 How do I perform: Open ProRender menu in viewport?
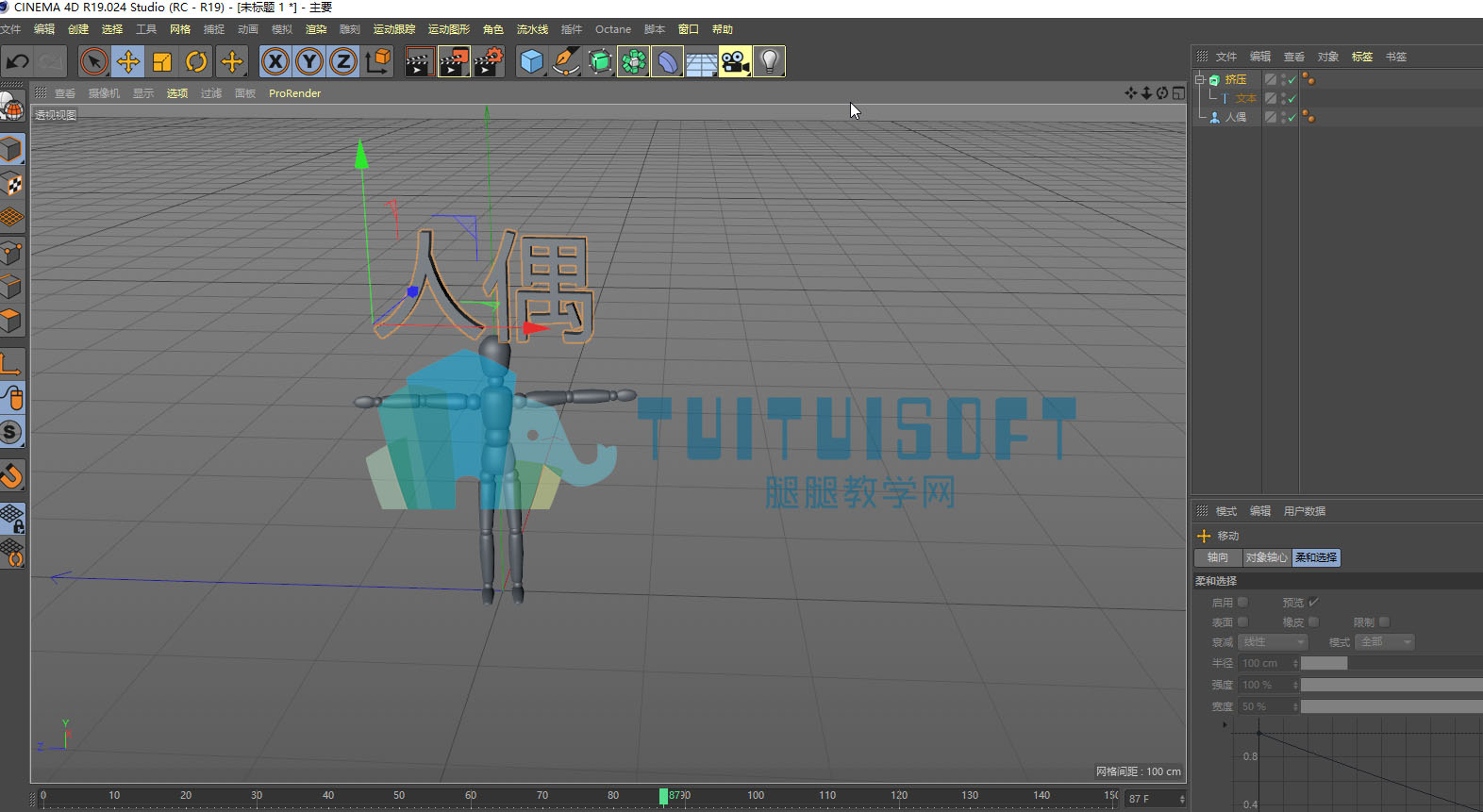[x=295, y=93]
